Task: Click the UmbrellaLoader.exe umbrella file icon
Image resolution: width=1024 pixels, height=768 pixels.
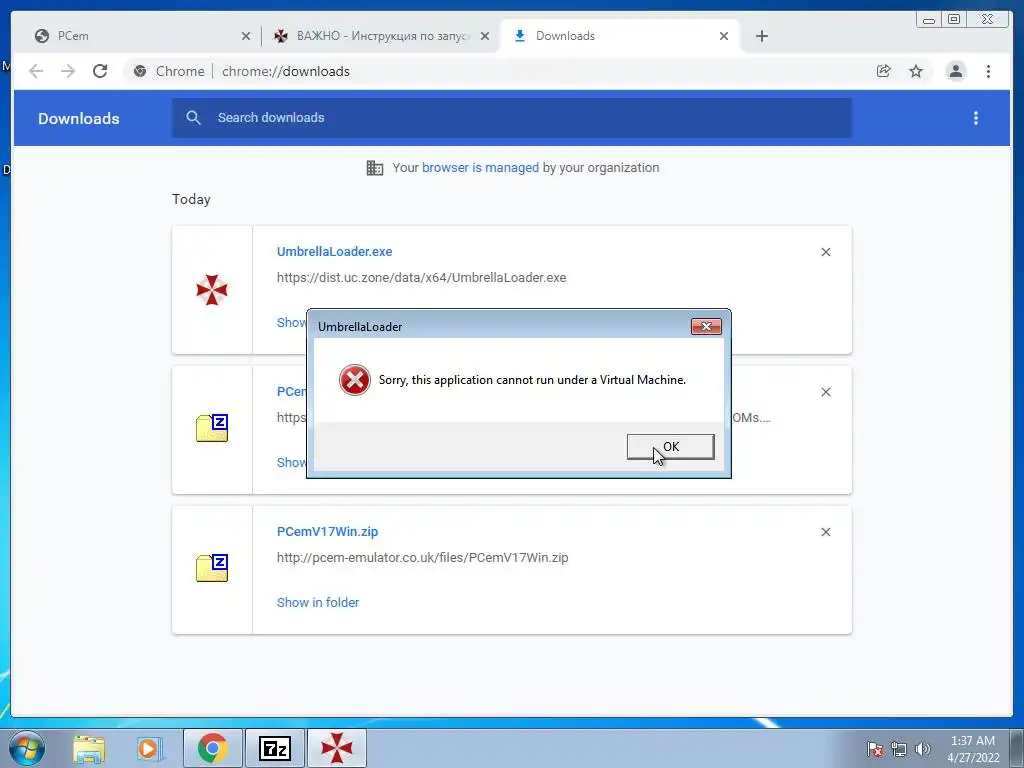Action: tap(212, 290)
